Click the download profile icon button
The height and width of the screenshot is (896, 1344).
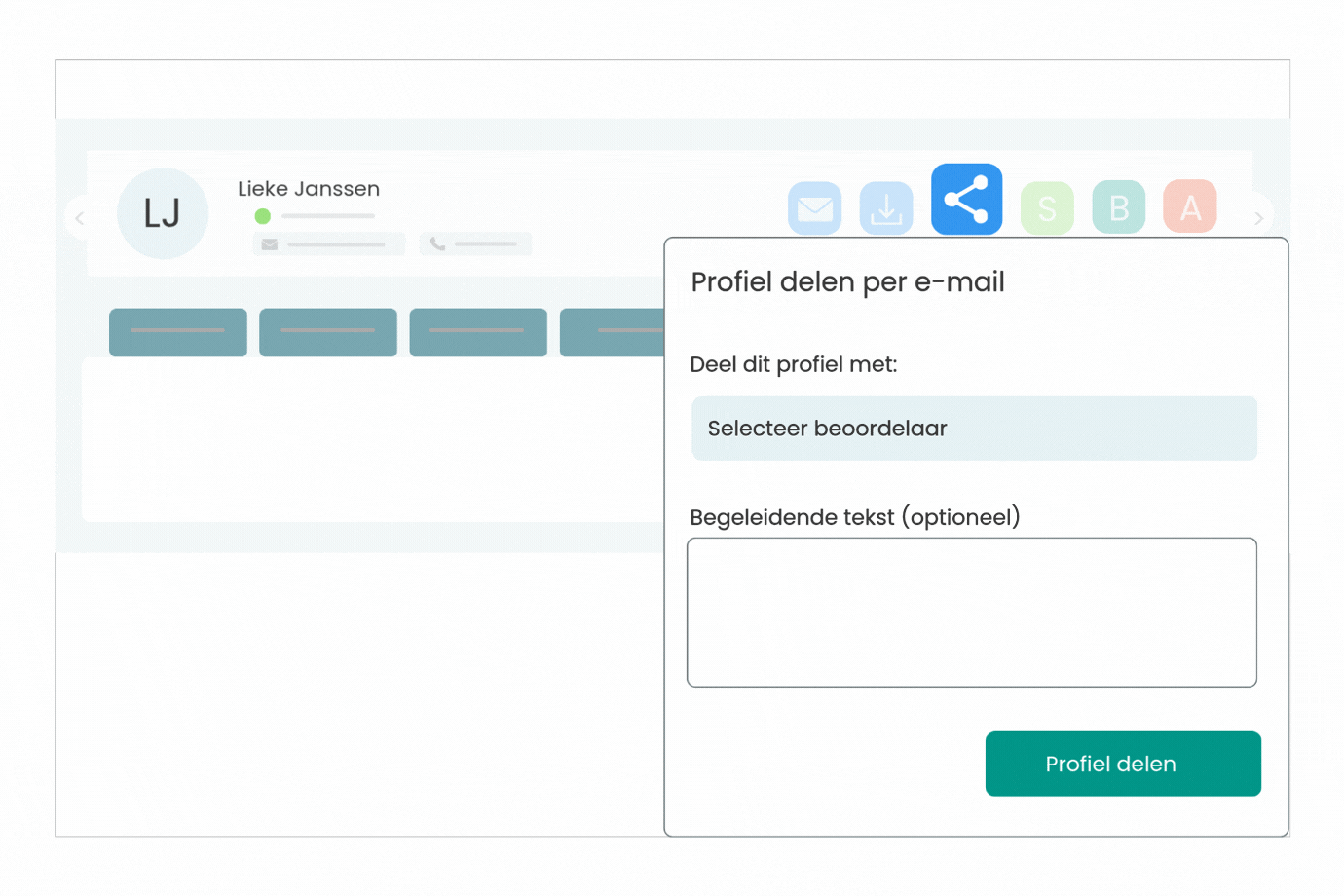[886, 208]
